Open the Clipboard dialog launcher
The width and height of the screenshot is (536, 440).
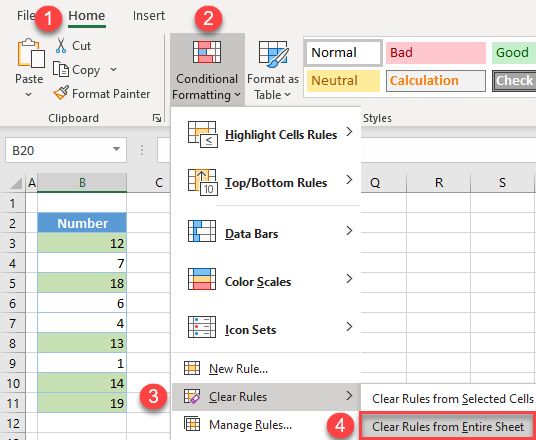(x=157, y=118)
